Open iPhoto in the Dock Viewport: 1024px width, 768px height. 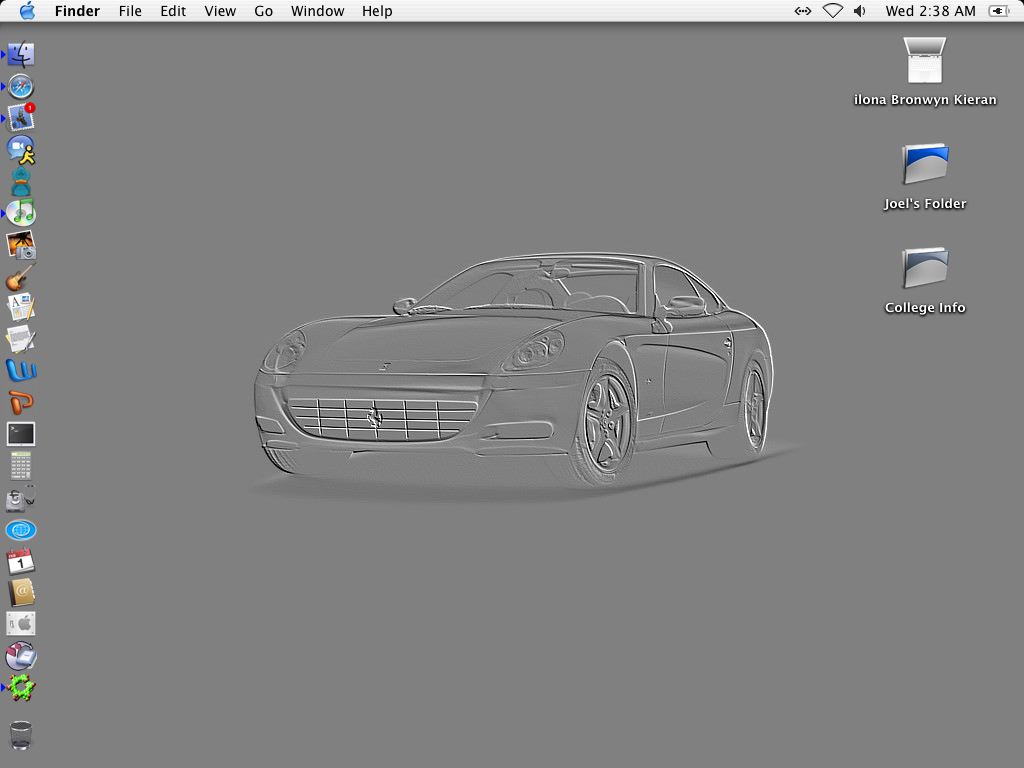click(x=21, y=245)
